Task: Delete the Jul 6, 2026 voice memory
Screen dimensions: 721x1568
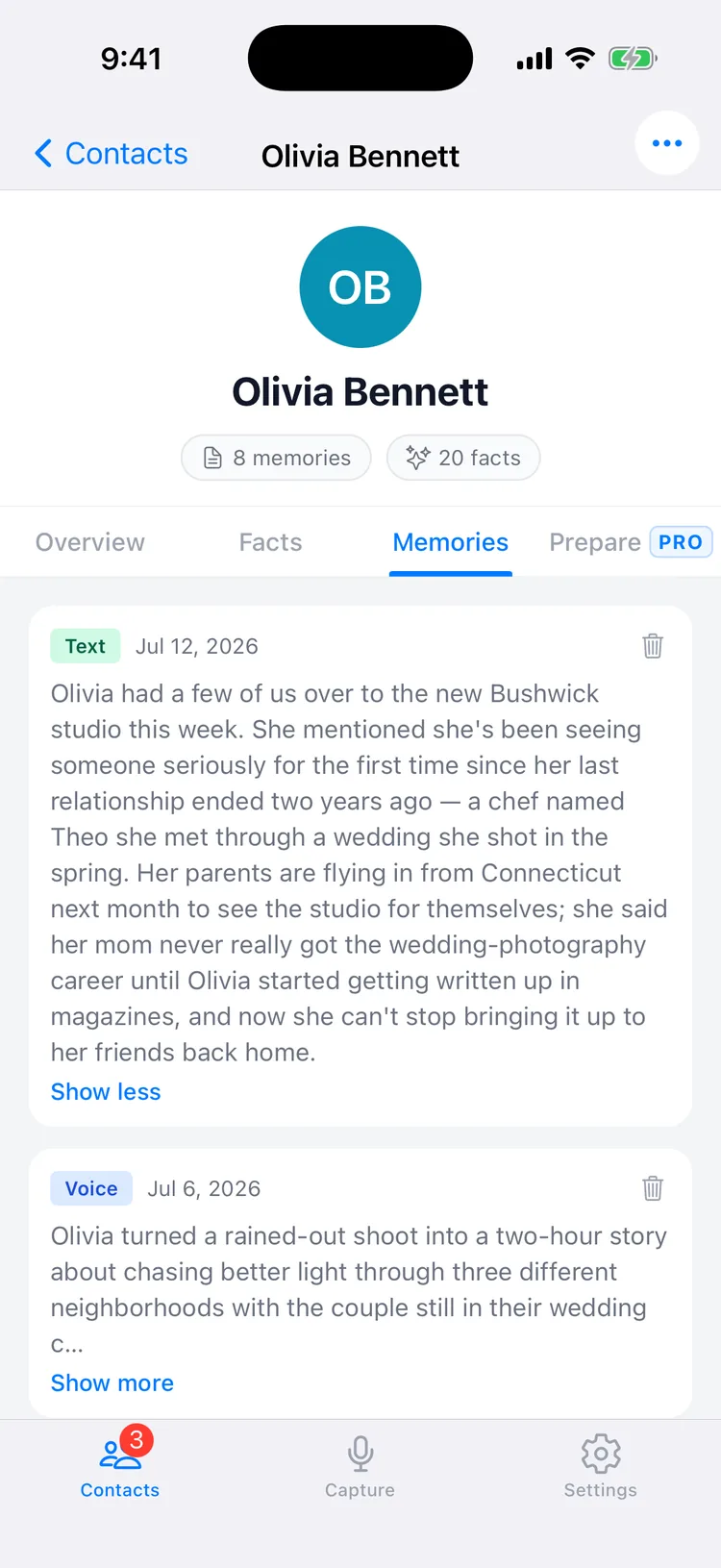Action: pos(653,1188)
